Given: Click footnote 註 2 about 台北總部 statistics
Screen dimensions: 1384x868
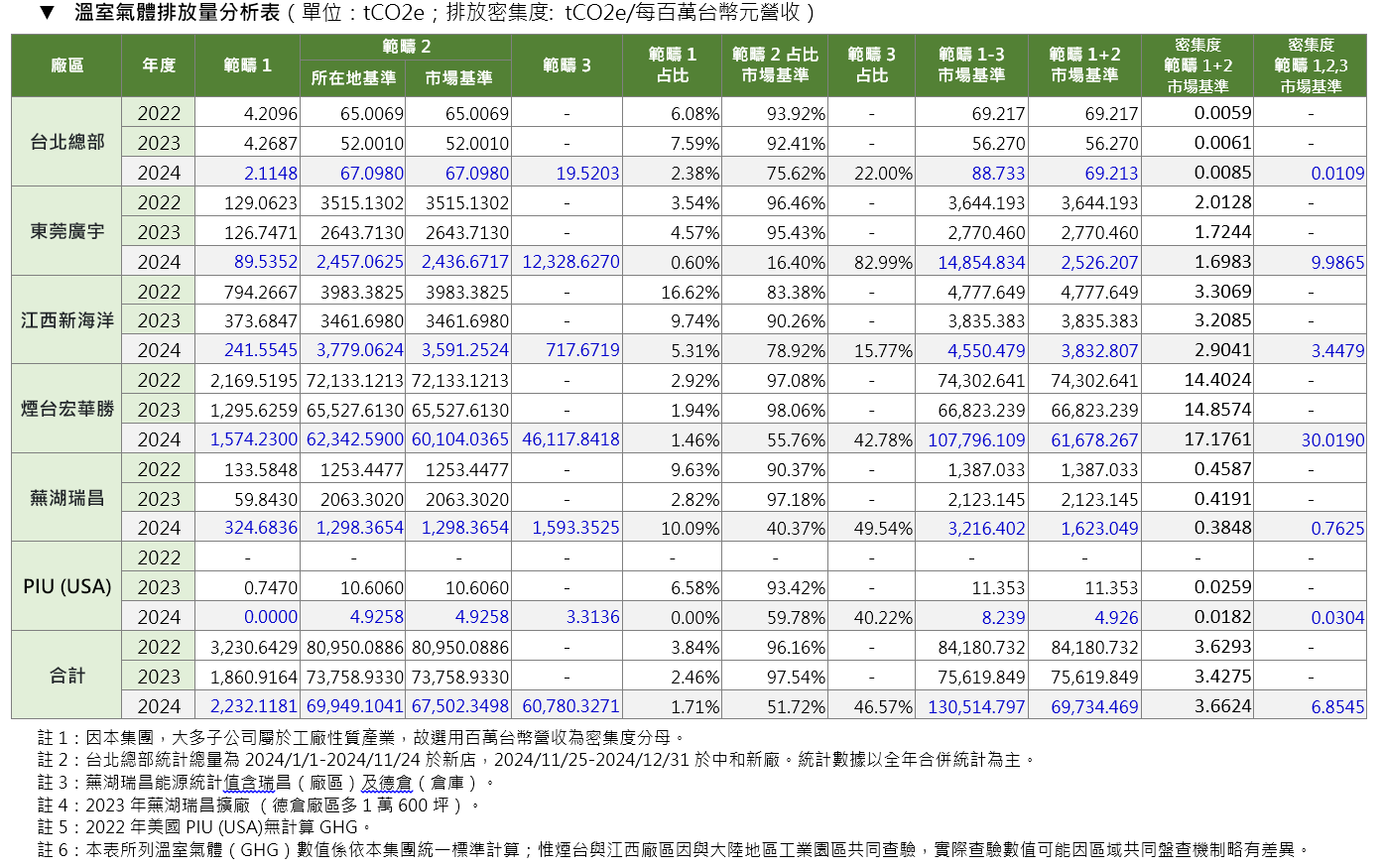Looking at the screenshot, I should [536, 760].
